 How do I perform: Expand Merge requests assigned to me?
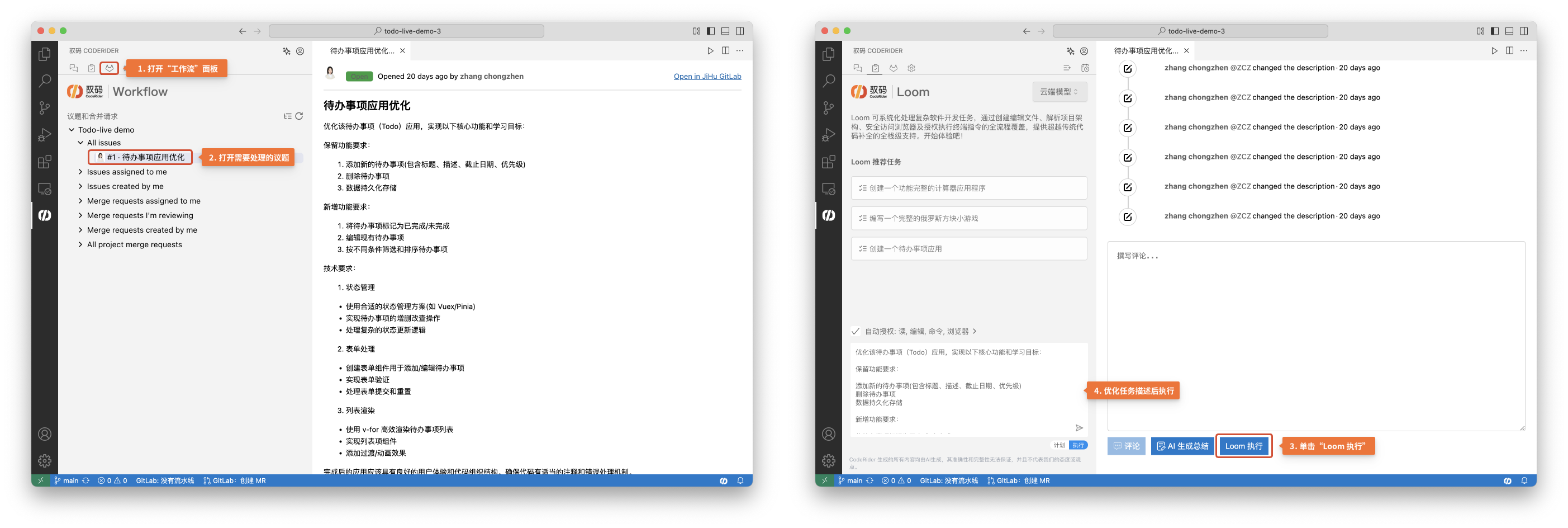80,201
